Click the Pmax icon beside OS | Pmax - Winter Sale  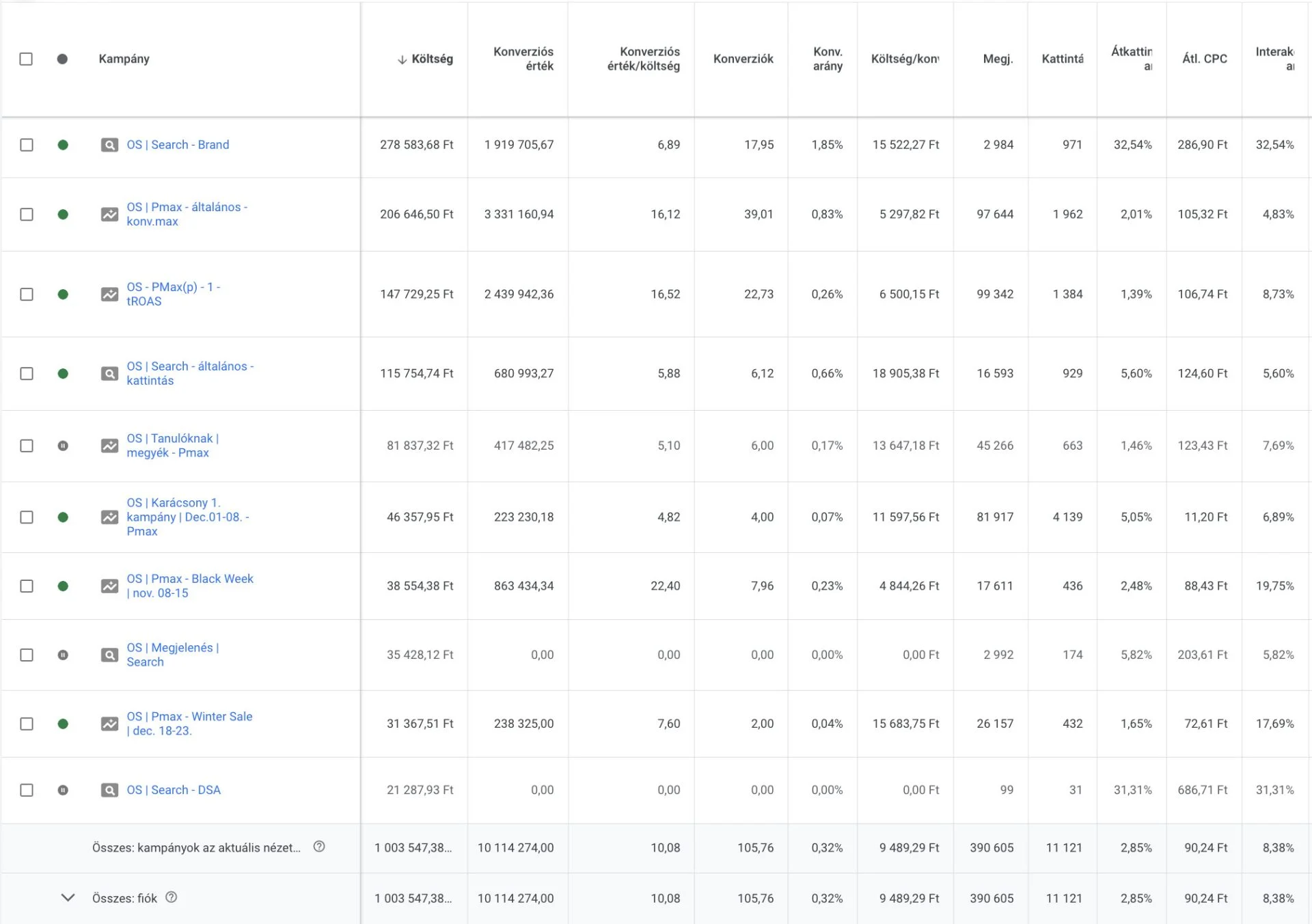[109, 724]
